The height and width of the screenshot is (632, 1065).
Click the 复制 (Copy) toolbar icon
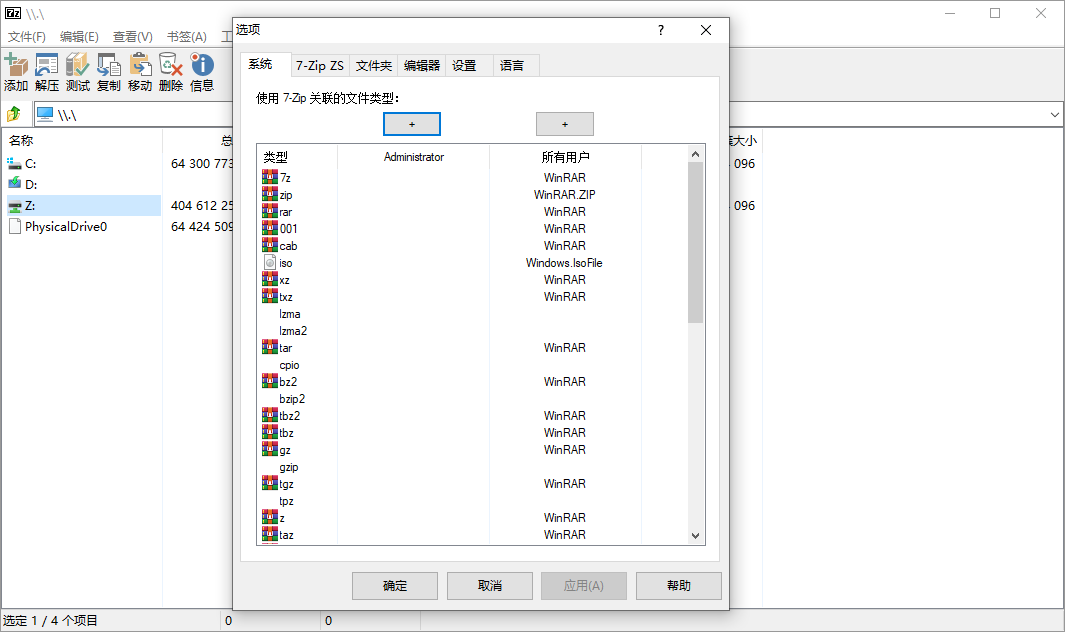[x=109, y=65]
